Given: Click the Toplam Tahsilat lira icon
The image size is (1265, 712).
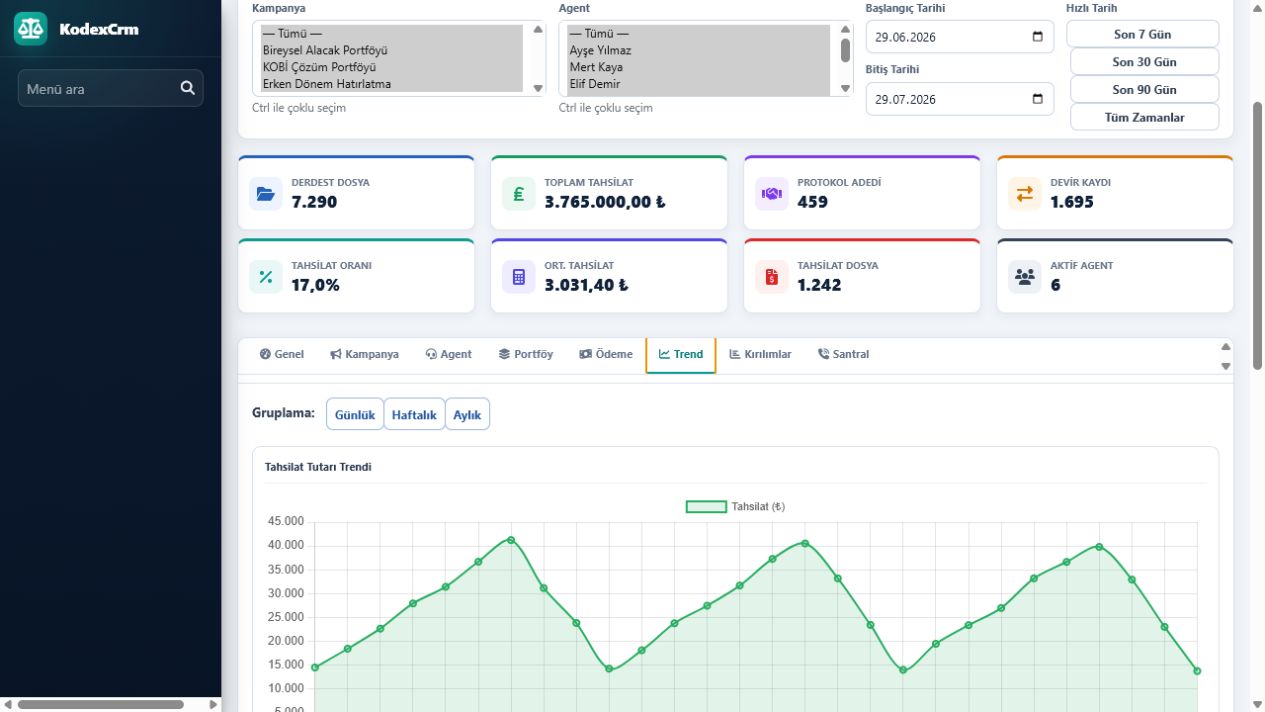Looking at the screenshot, I should [x=519, y=194].
